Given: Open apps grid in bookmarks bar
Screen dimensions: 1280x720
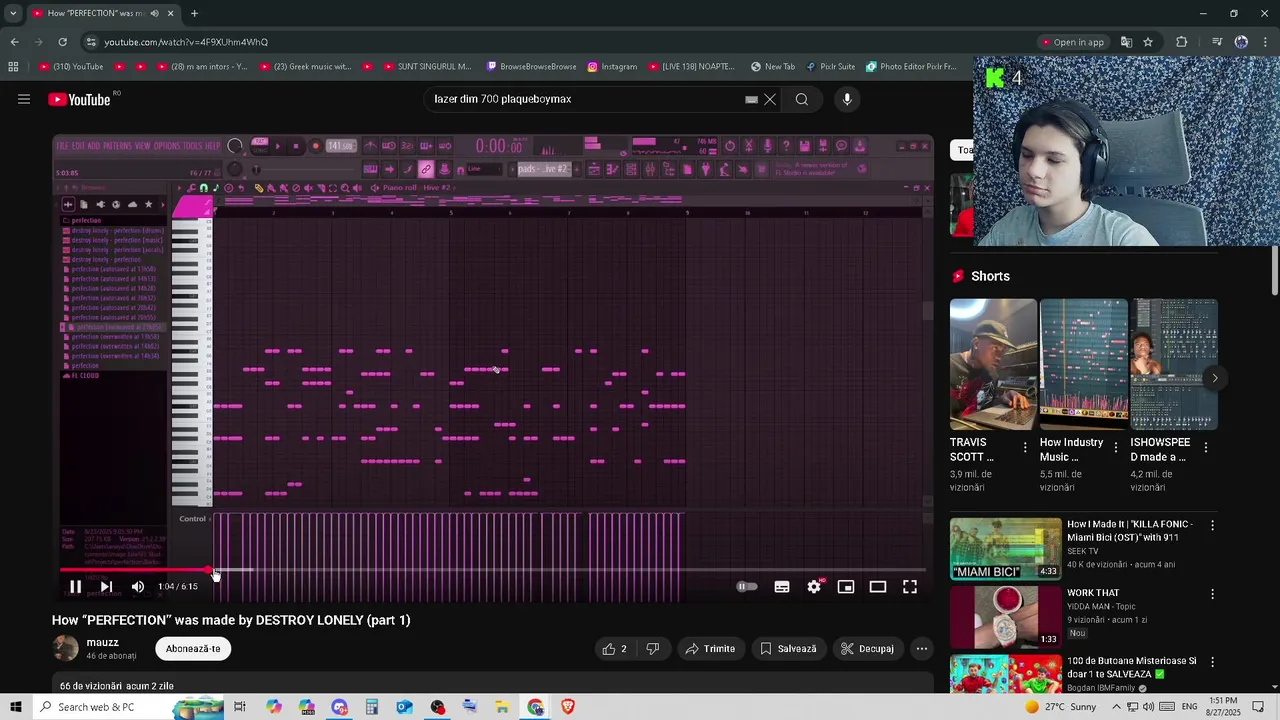Looking at the screenshot, I should pos(13,67).
